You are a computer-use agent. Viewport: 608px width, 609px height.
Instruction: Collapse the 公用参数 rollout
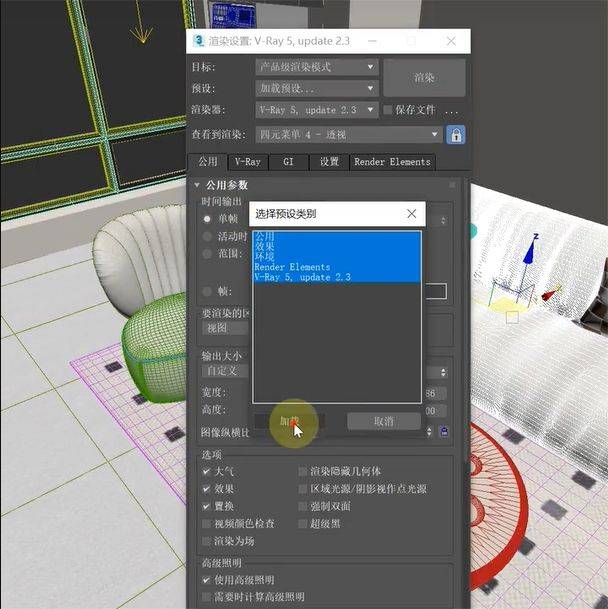[197, 185]
